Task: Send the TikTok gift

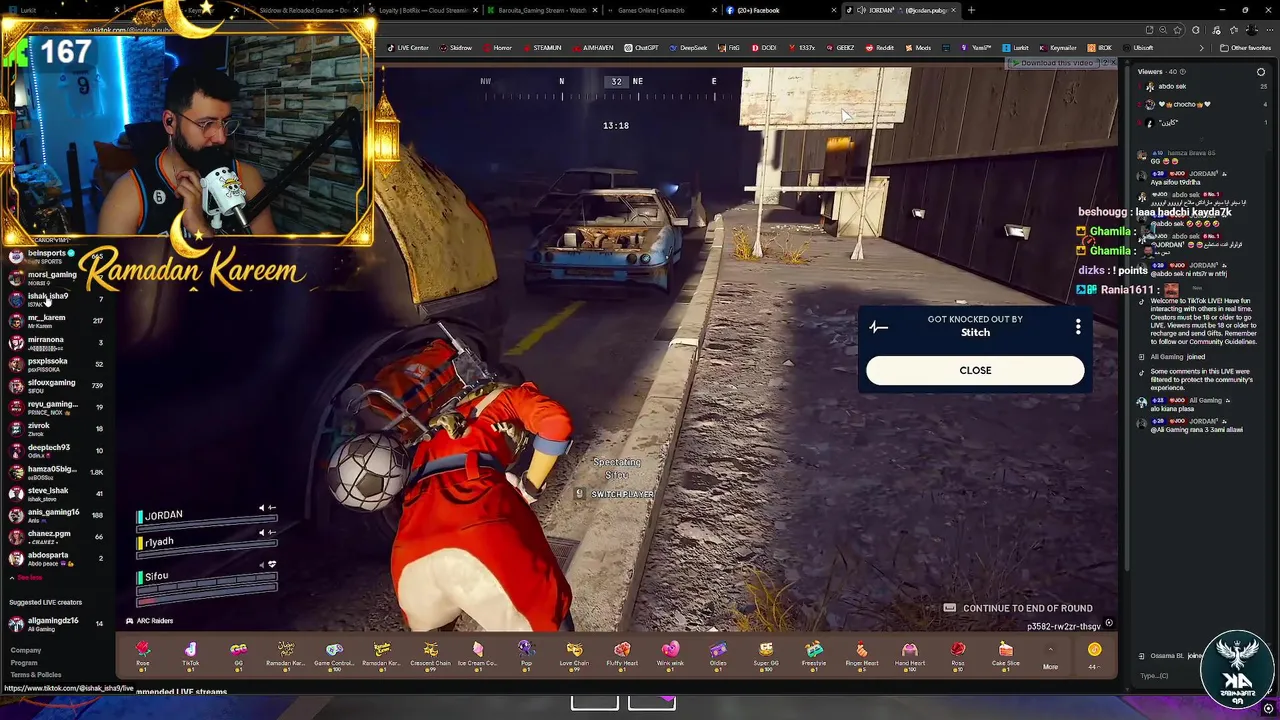Action: [x=190, y=654]
